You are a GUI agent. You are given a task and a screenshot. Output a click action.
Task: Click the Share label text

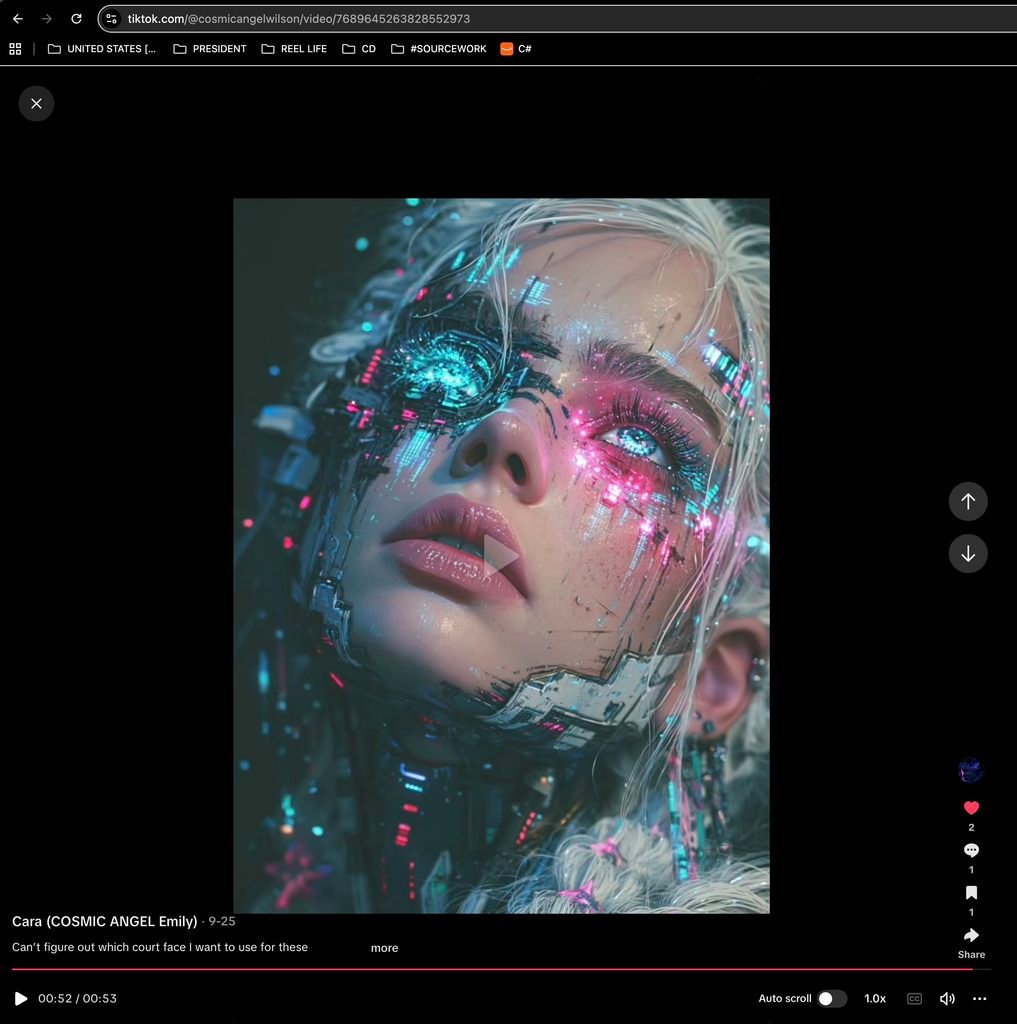point(971,955)
